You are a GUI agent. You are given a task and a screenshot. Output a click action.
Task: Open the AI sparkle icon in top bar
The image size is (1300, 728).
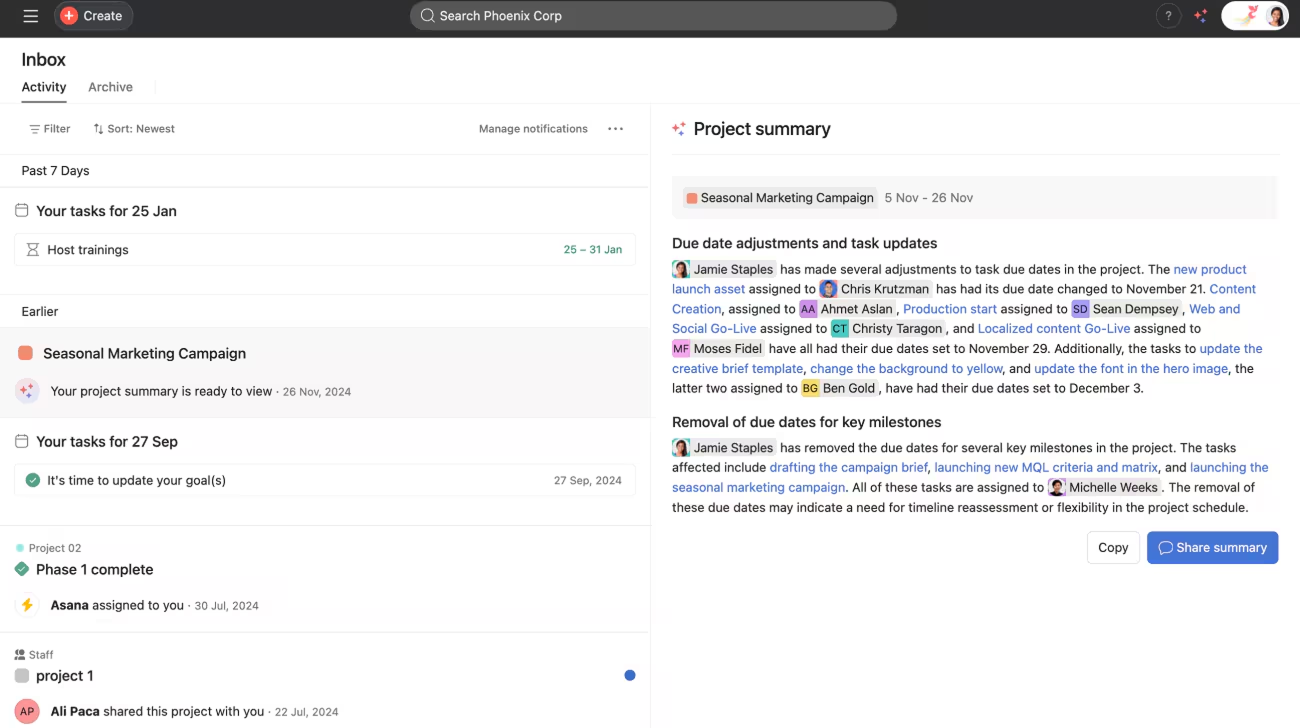[1201, 16]
